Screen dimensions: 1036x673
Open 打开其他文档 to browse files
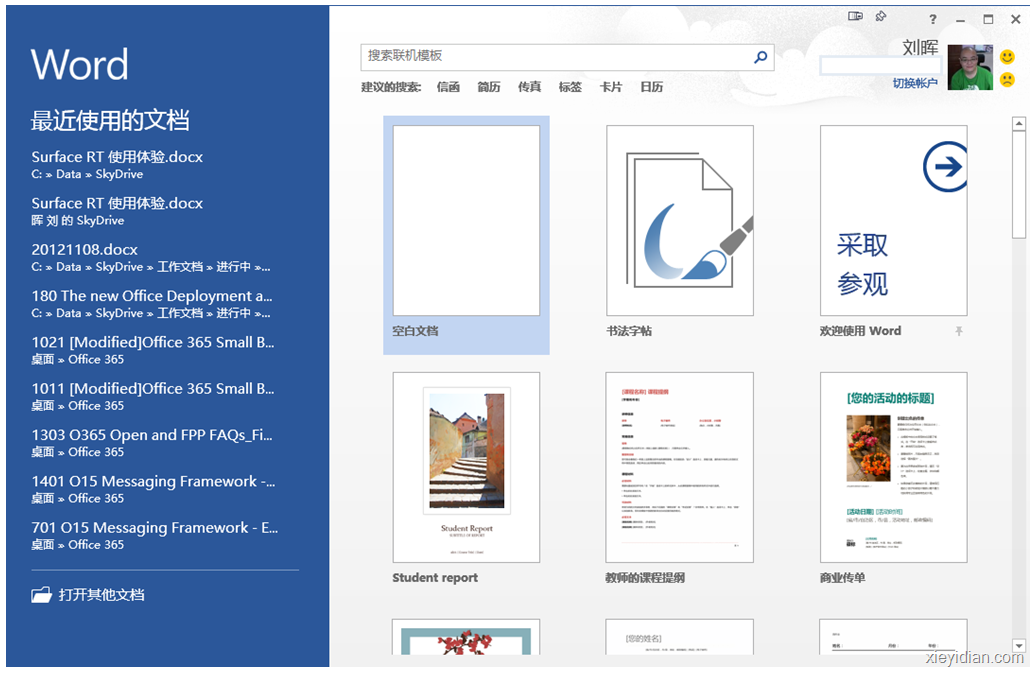(x=88, y=595)
